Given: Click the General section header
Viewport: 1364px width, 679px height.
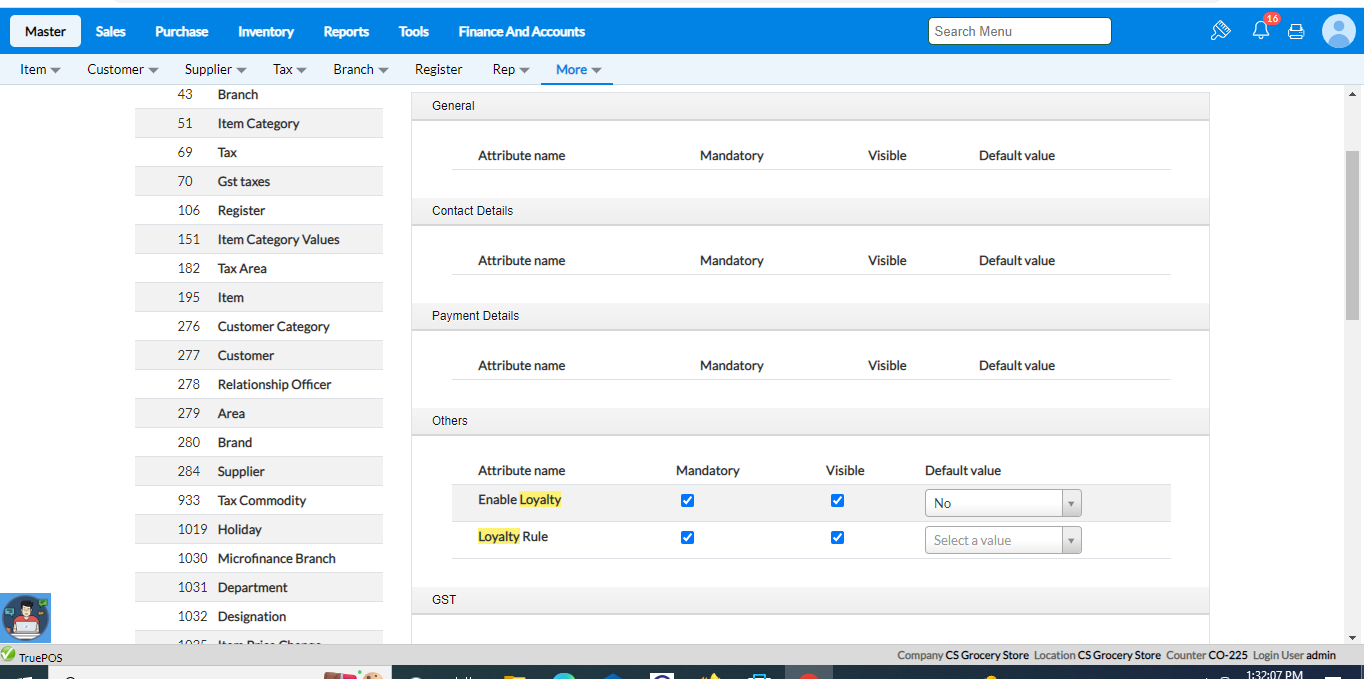Looking at the screenshot, I should click(810, 106).
